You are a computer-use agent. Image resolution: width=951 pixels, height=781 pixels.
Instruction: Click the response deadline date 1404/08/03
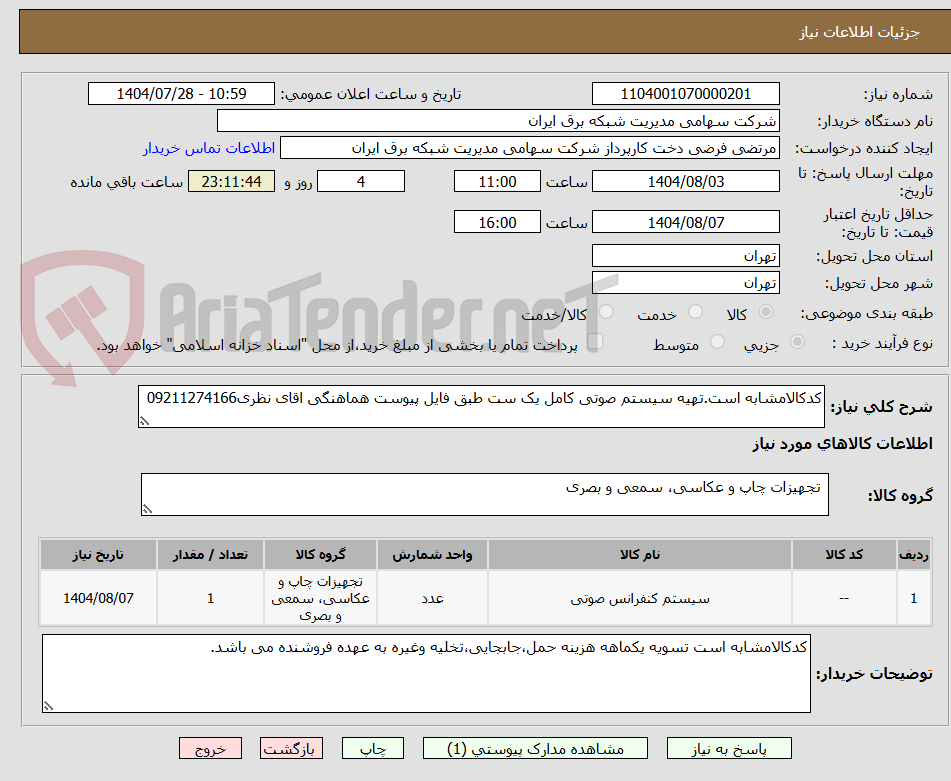point(686,181)
